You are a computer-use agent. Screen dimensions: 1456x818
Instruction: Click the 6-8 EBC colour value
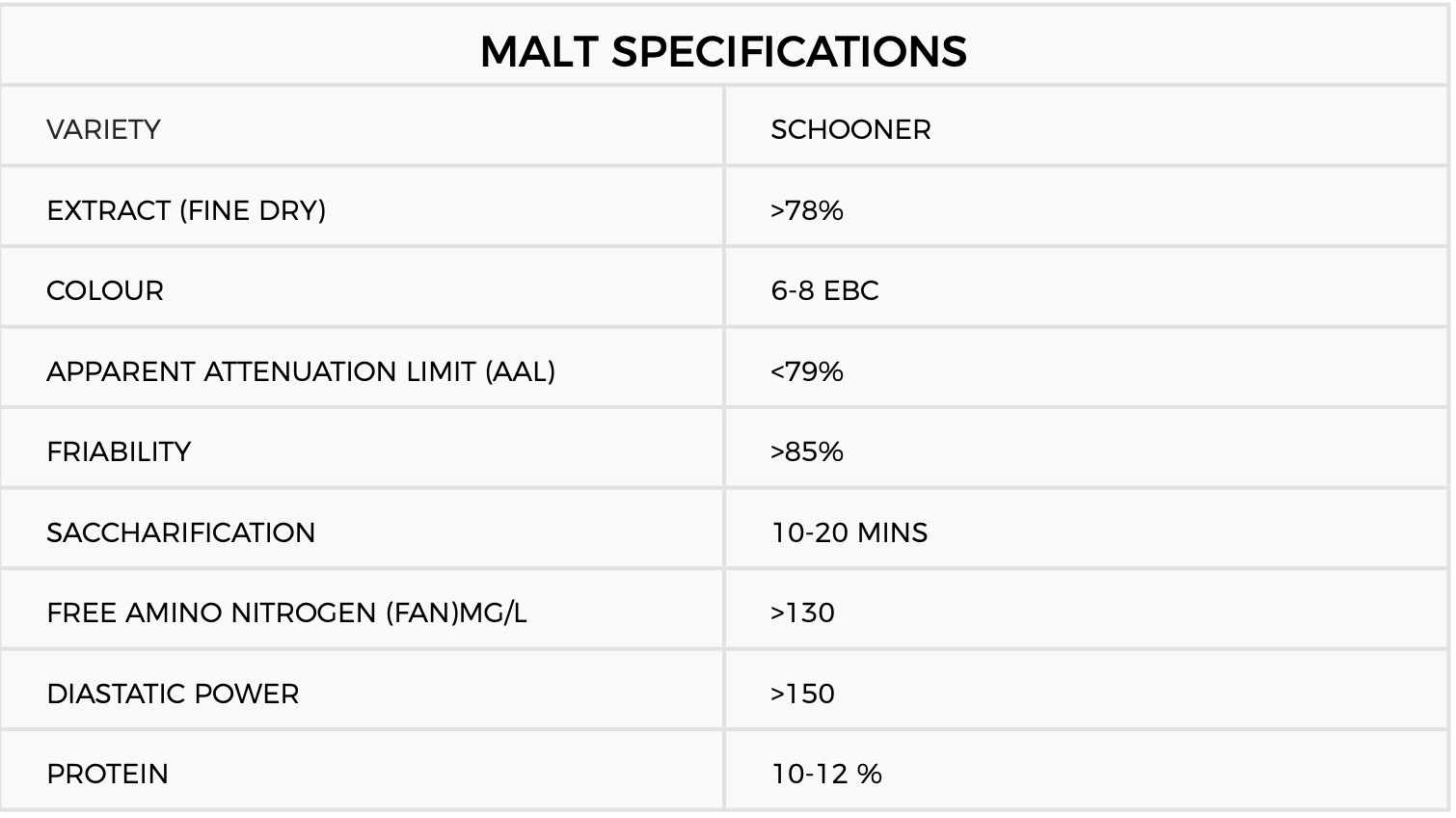(x=824, y=290)
